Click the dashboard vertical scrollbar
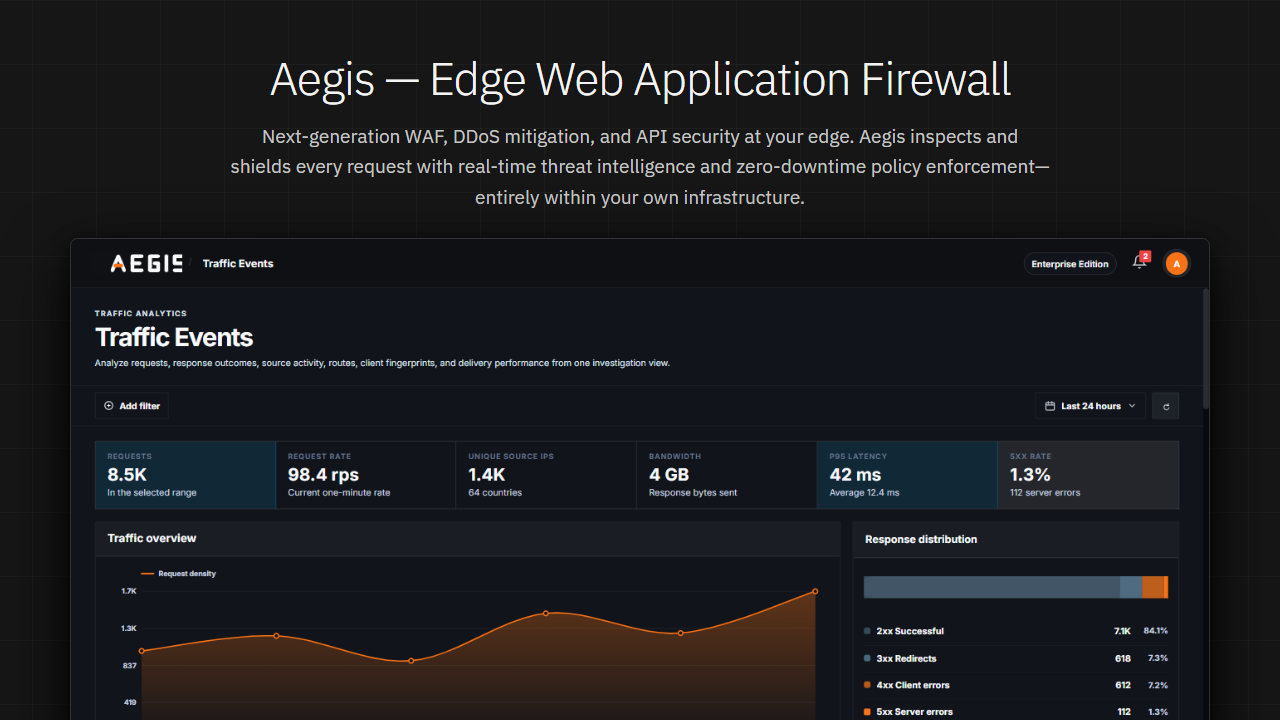This screenshot has height=720, width=1280. [x=1205, y=348]
